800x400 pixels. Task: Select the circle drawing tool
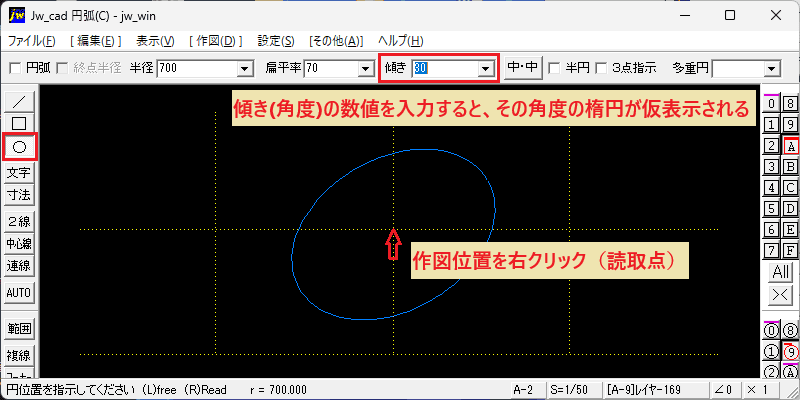pos(19,147)
